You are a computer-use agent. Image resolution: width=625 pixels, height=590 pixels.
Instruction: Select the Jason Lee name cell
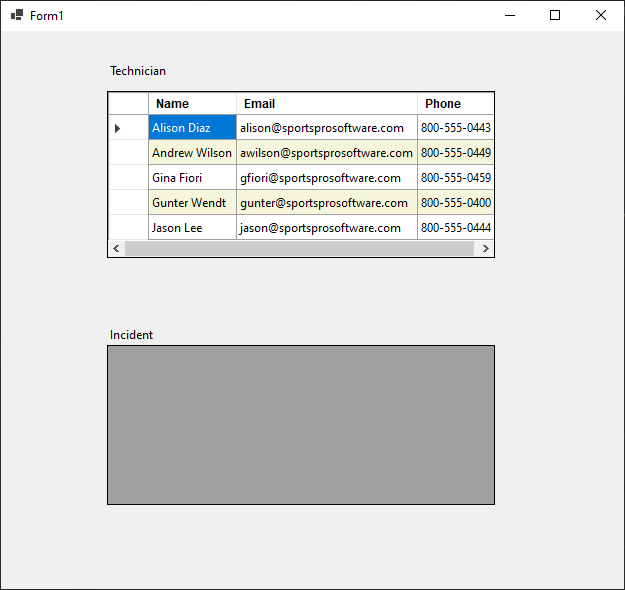193,228
